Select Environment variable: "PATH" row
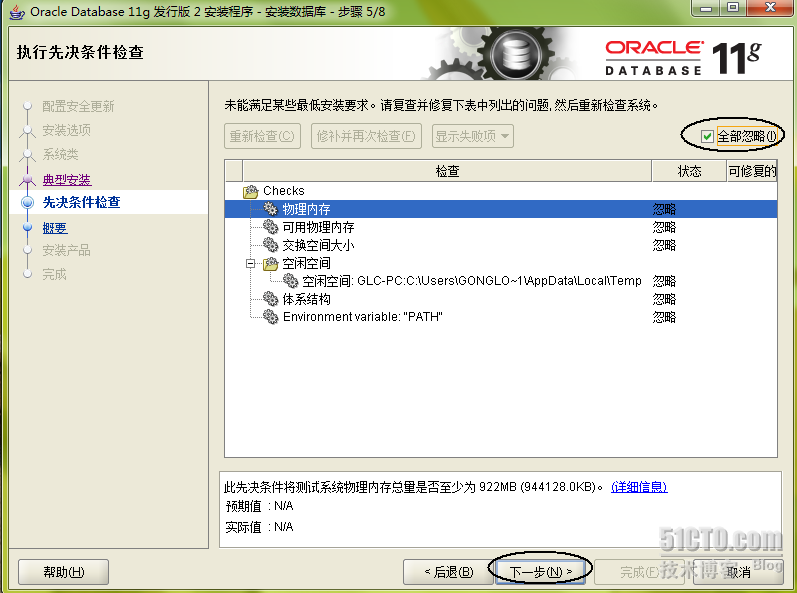Screen dimensions: 797x593 (x=501, y=317)
